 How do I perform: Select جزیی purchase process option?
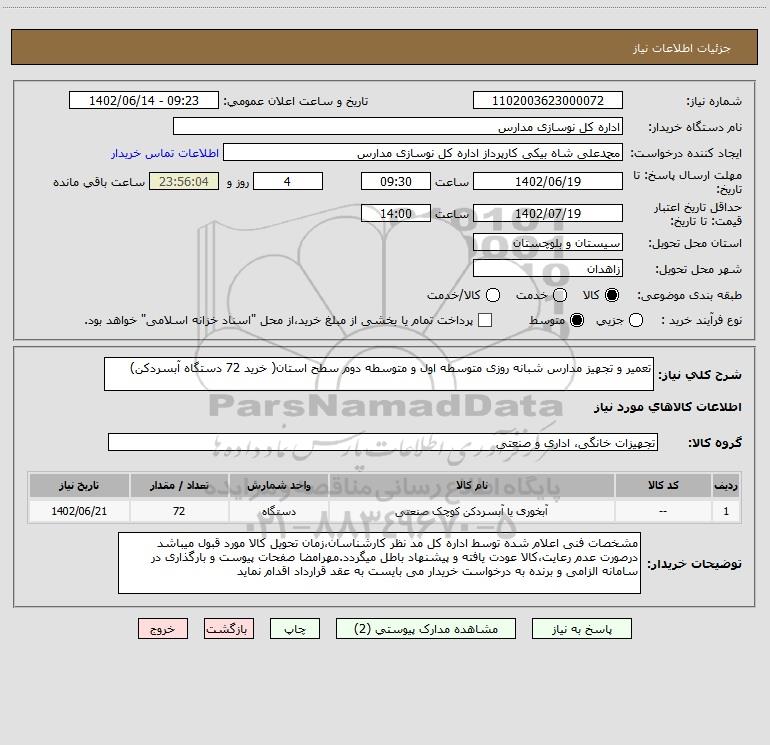tap(635, 320)
